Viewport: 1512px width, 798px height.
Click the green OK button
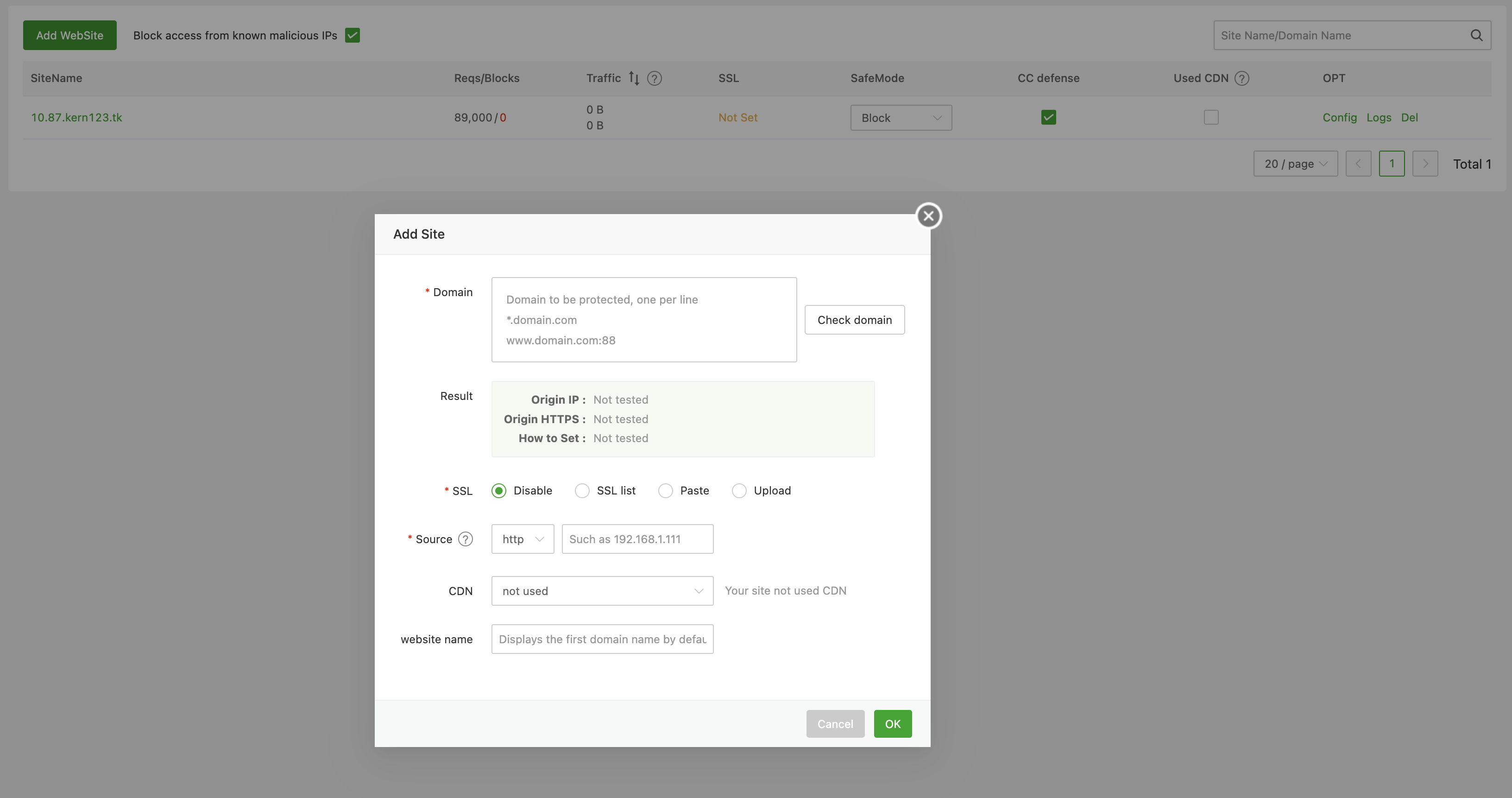point(892,724)
